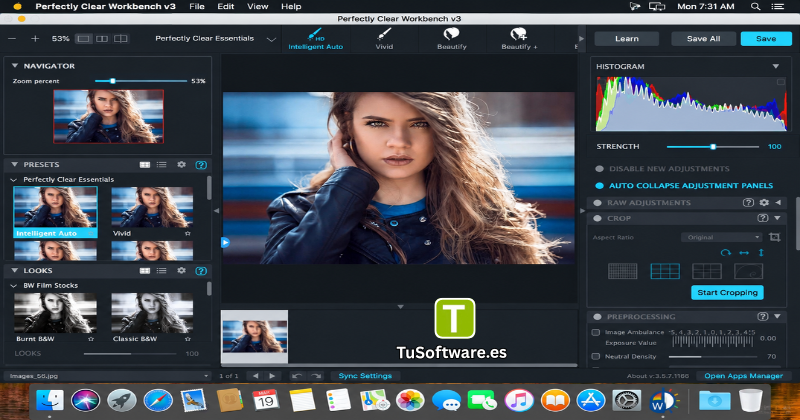Click the Learn button

click(x=627, y=39)
